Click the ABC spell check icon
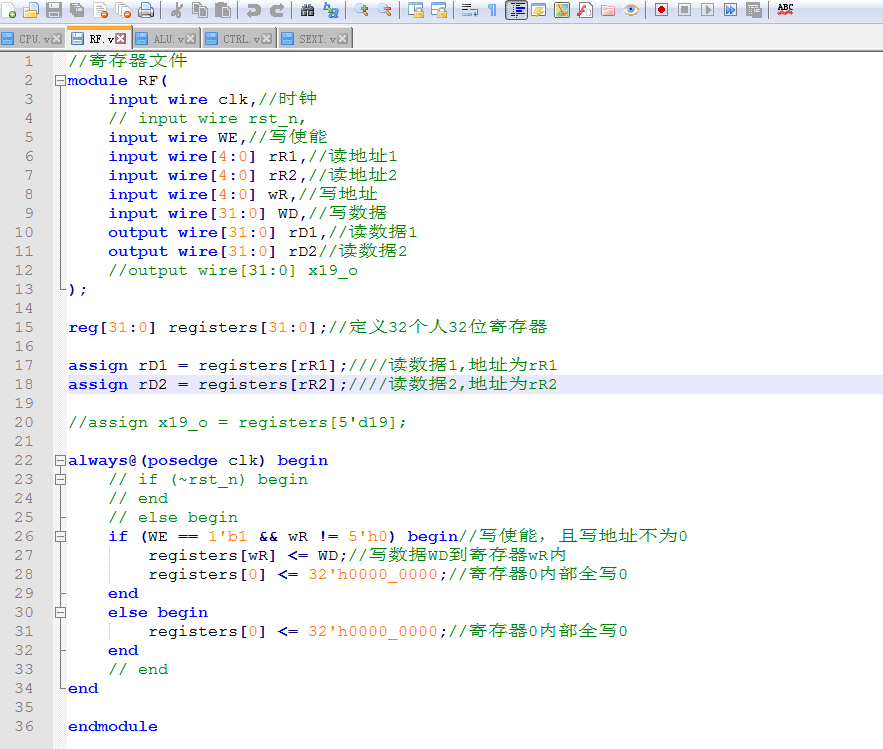 (x=785, y=10)
